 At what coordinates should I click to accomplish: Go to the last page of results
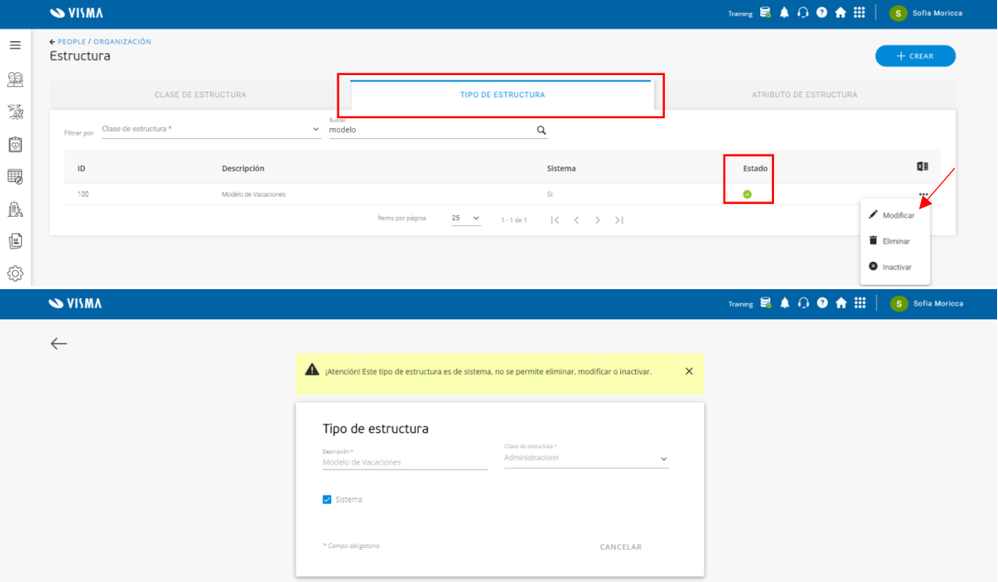(619, 220)
